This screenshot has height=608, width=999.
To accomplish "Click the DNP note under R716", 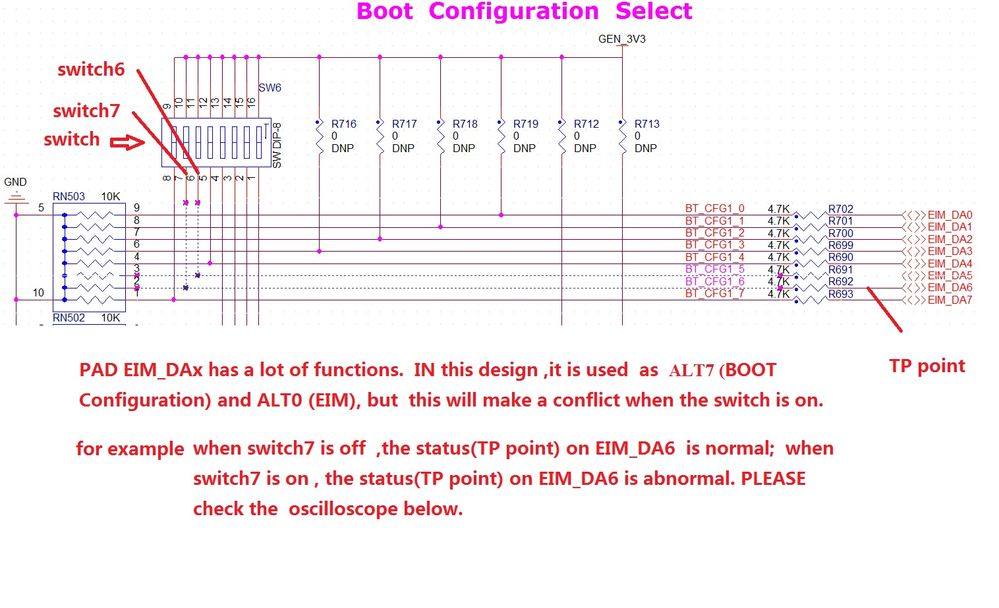I will point(342,148).
